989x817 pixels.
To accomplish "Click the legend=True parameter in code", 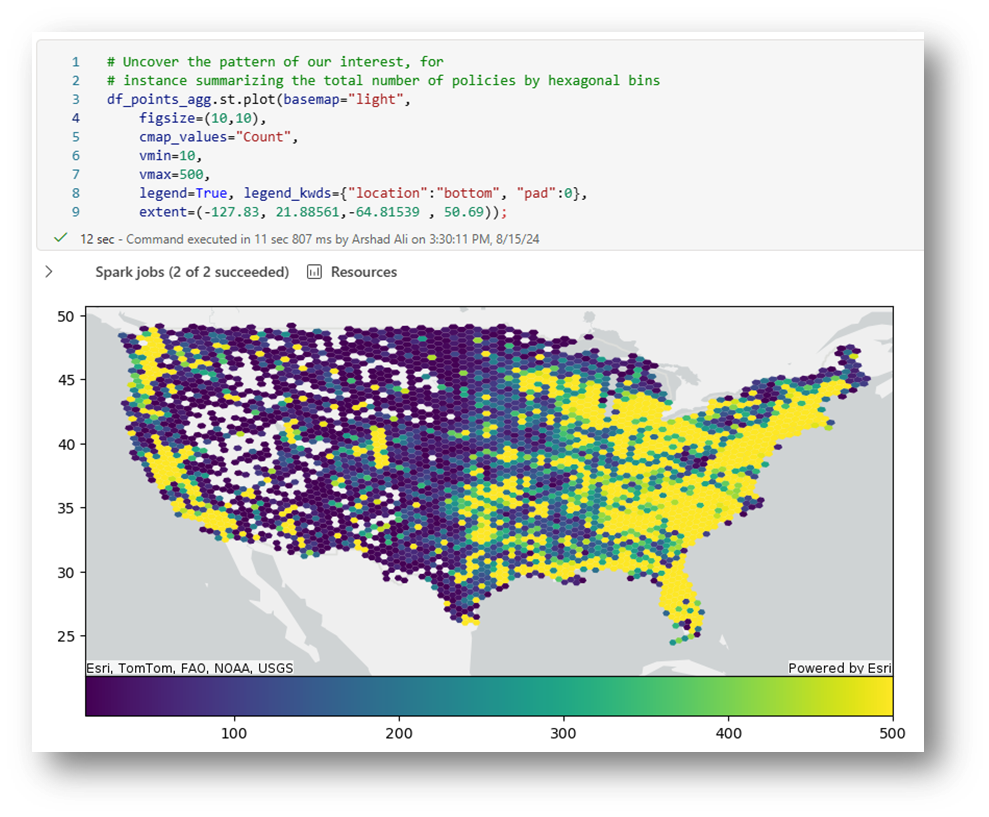I will (x=180, y=193).
